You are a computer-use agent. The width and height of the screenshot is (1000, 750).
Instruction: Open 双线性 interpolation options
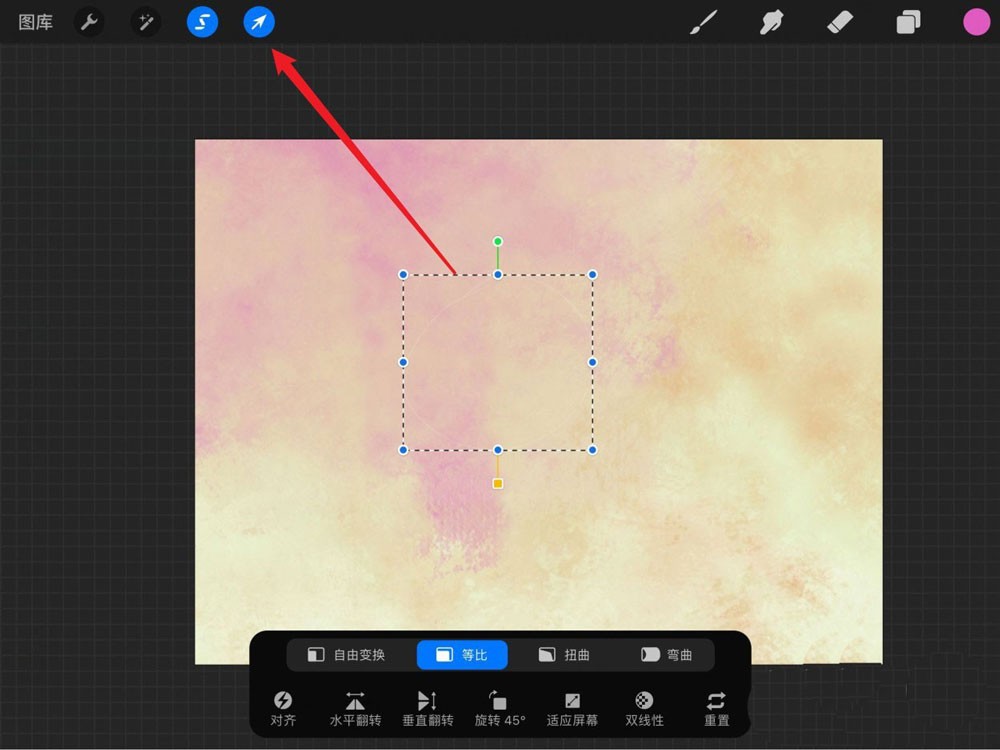[644, 709]
